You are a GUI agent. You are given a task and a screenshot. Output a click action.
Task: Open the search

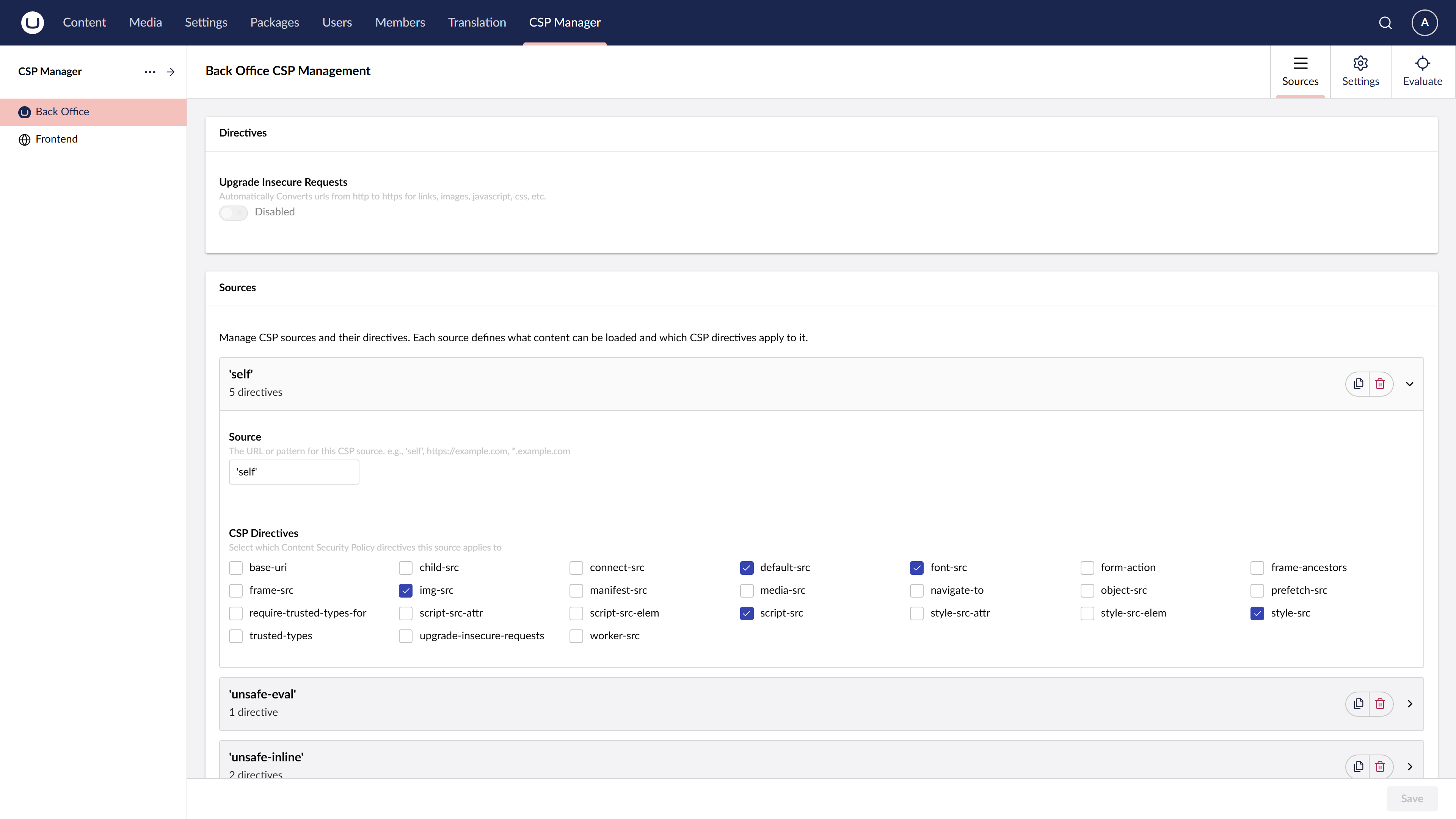[1385, 23]
